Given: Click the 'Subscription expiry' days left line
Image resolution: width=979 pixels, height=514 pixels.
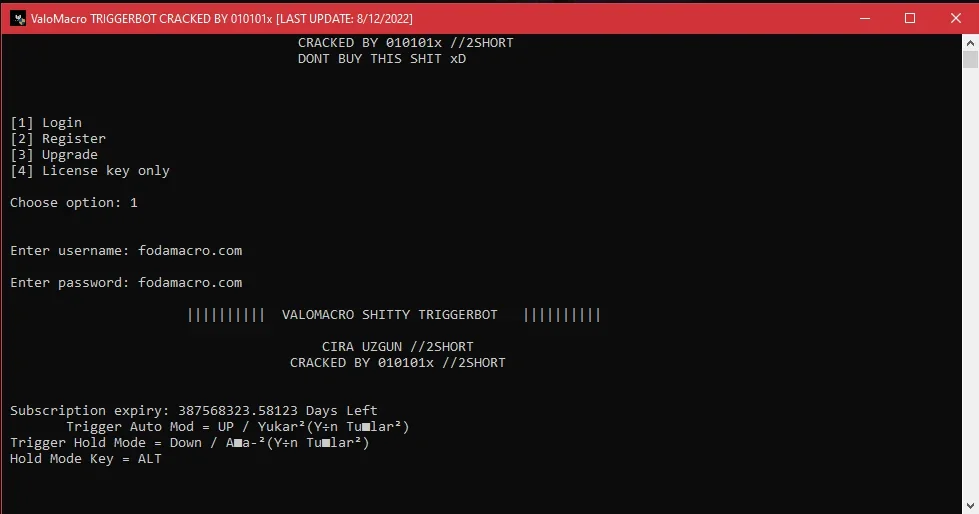Looking at the screenshot, I should pos(194,410).
